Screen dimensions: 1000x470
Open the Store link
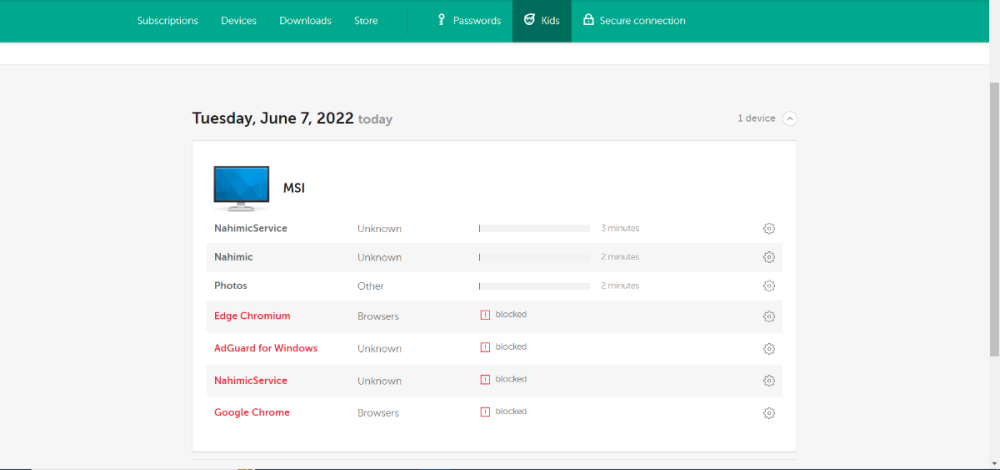[x=366, y=21]
